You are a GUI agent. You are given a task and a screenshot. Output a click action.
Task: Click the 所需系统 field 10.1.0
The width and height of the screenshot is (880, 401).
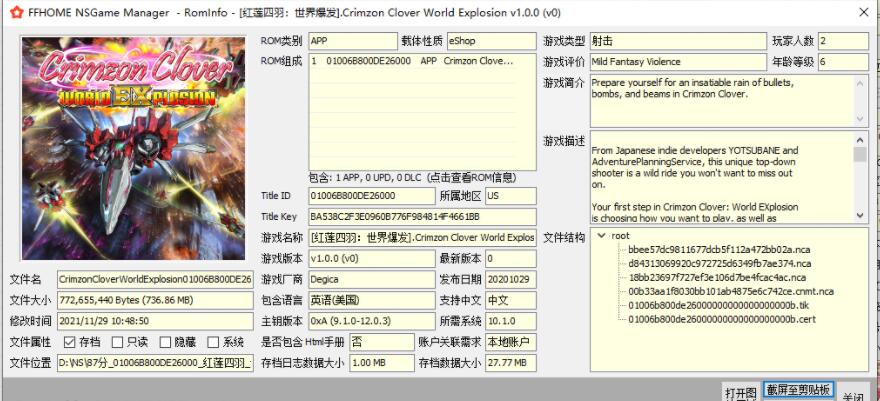coord(511,321)
